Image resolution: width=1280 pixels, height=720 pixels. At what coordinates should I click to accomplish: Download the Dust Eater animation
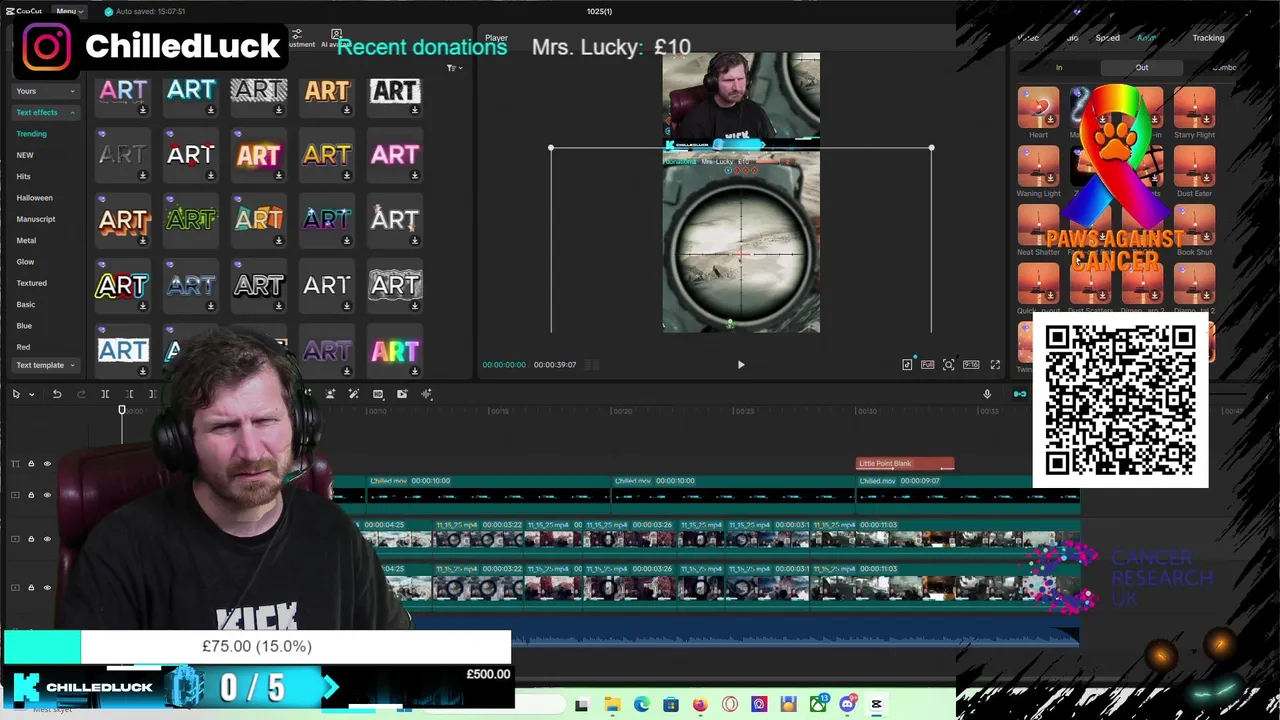click(1207, 179)
